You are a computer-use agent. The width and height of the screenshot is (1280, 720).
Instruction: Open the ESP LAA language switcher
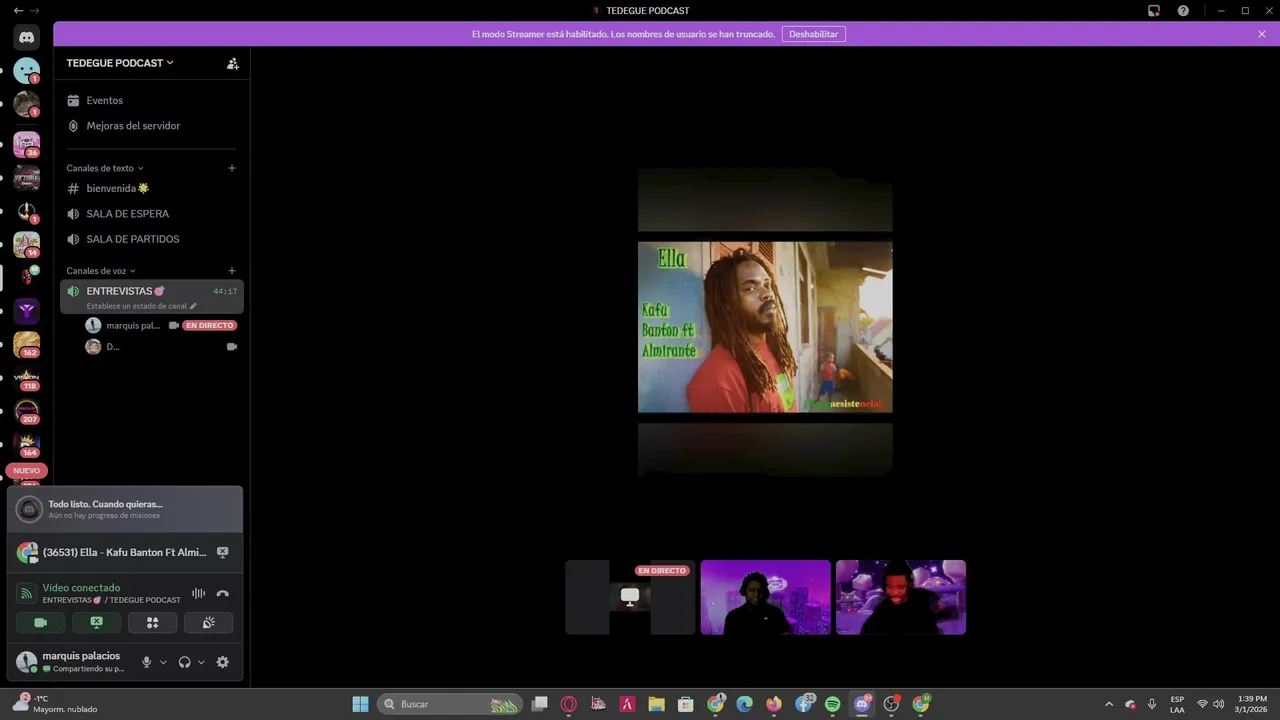tap(1177, 704)
